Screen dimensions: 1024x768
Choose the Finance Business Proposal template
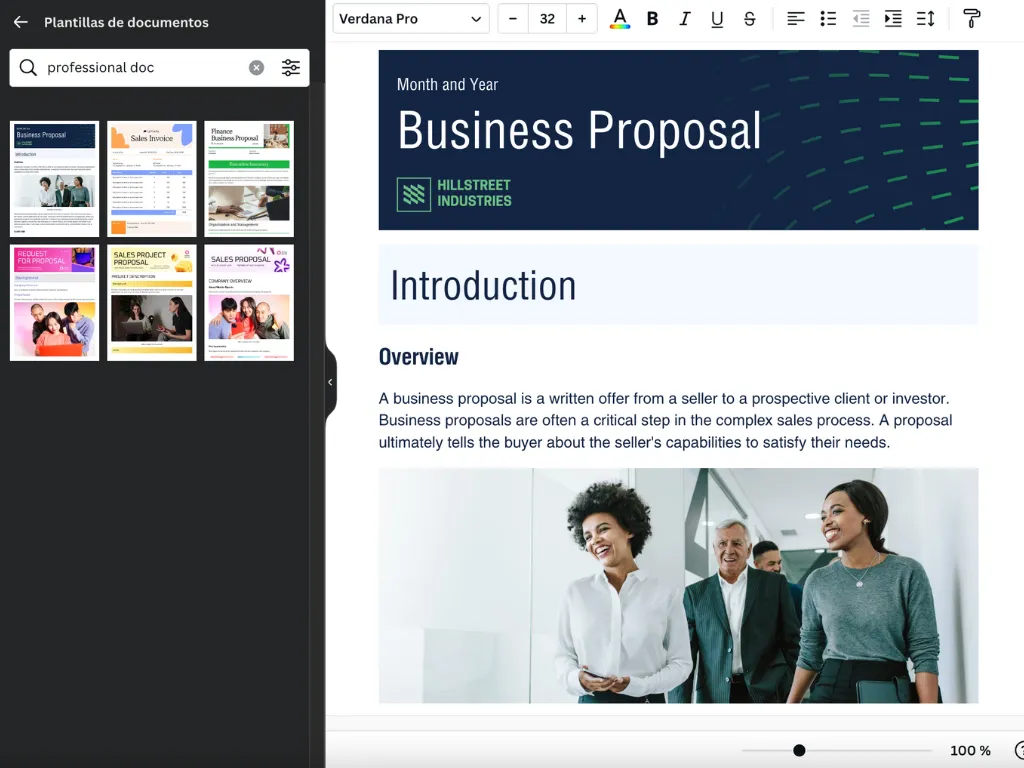249,179
